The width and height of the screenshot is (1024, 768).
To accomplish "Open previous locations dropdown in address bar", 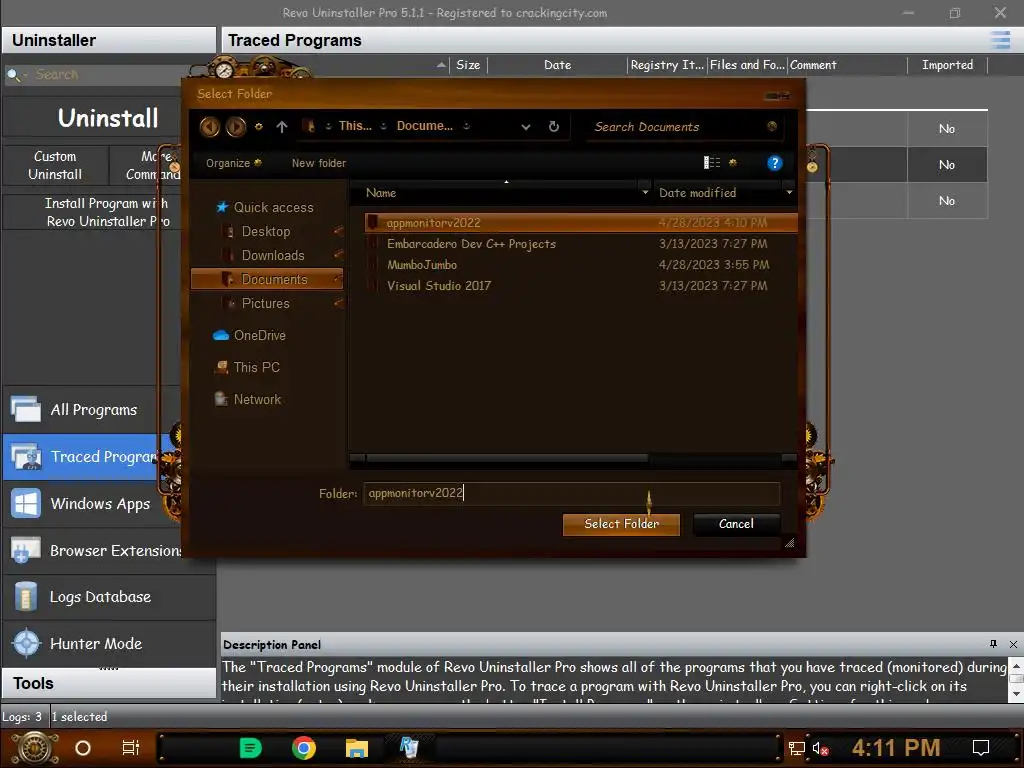I will [526, 127].
